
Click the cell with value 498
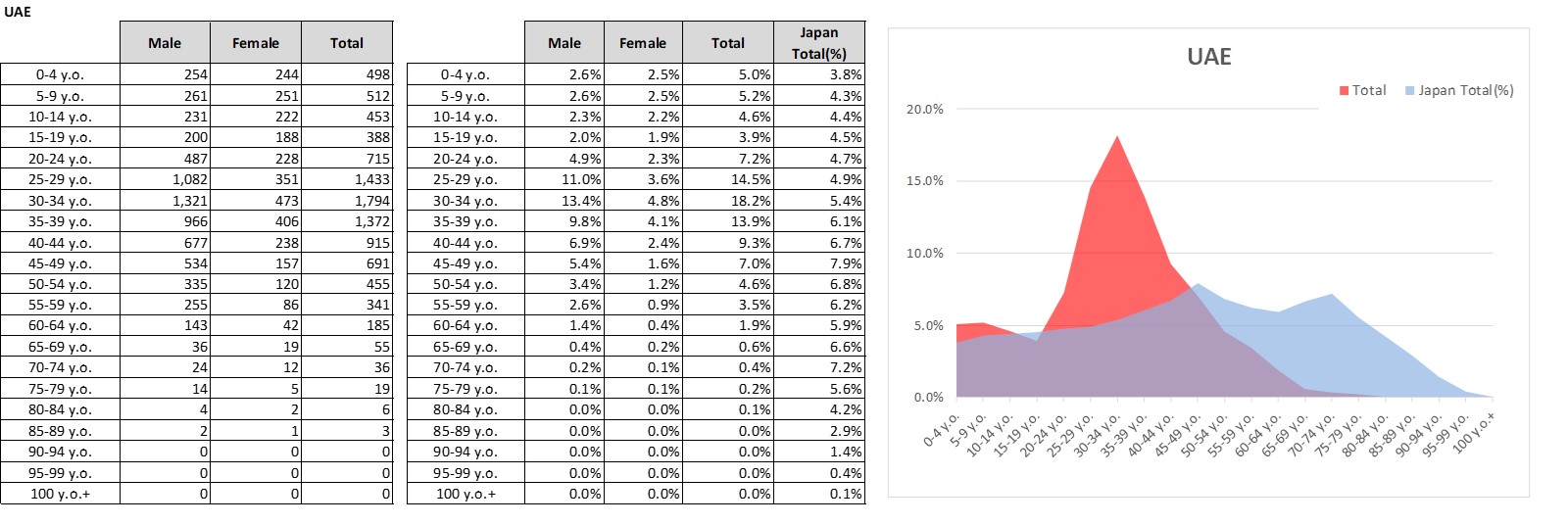coord(347,74)
